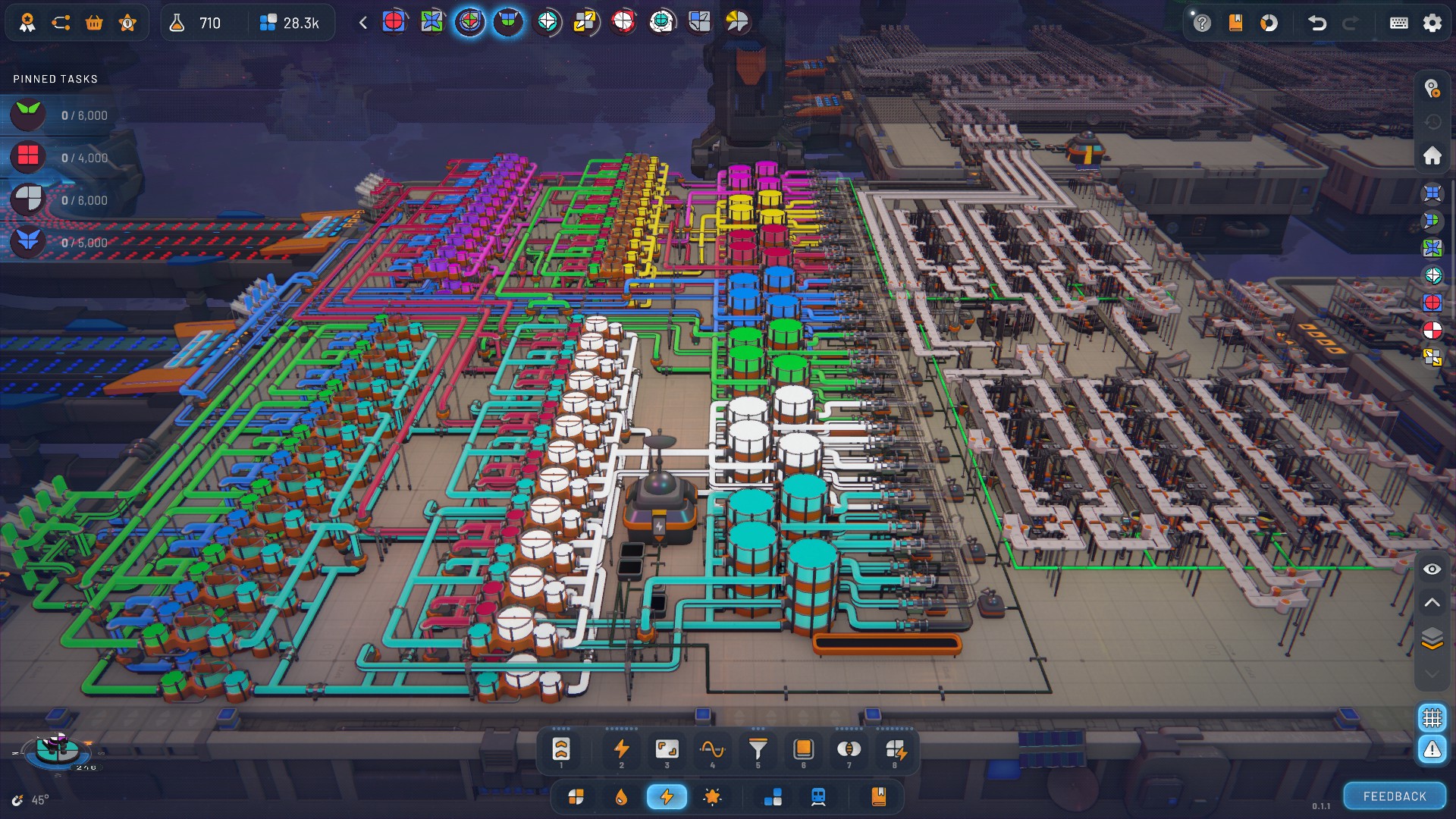Open the layers stack selector
This screenshot has width=1456, height=819.
point(1432,639)
